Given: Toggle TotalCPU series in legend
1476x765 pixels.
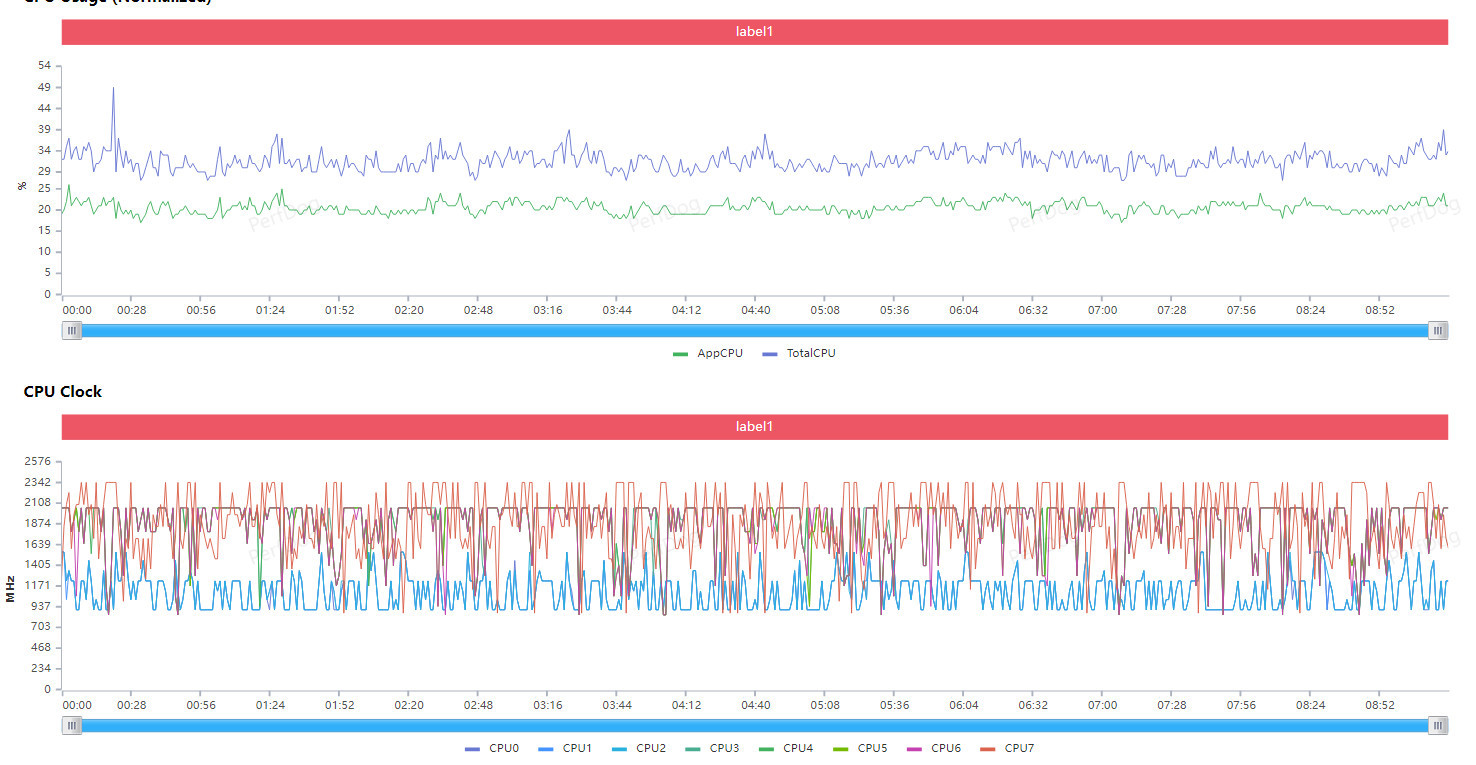Looking at the screenshot, I should (799, 353).
